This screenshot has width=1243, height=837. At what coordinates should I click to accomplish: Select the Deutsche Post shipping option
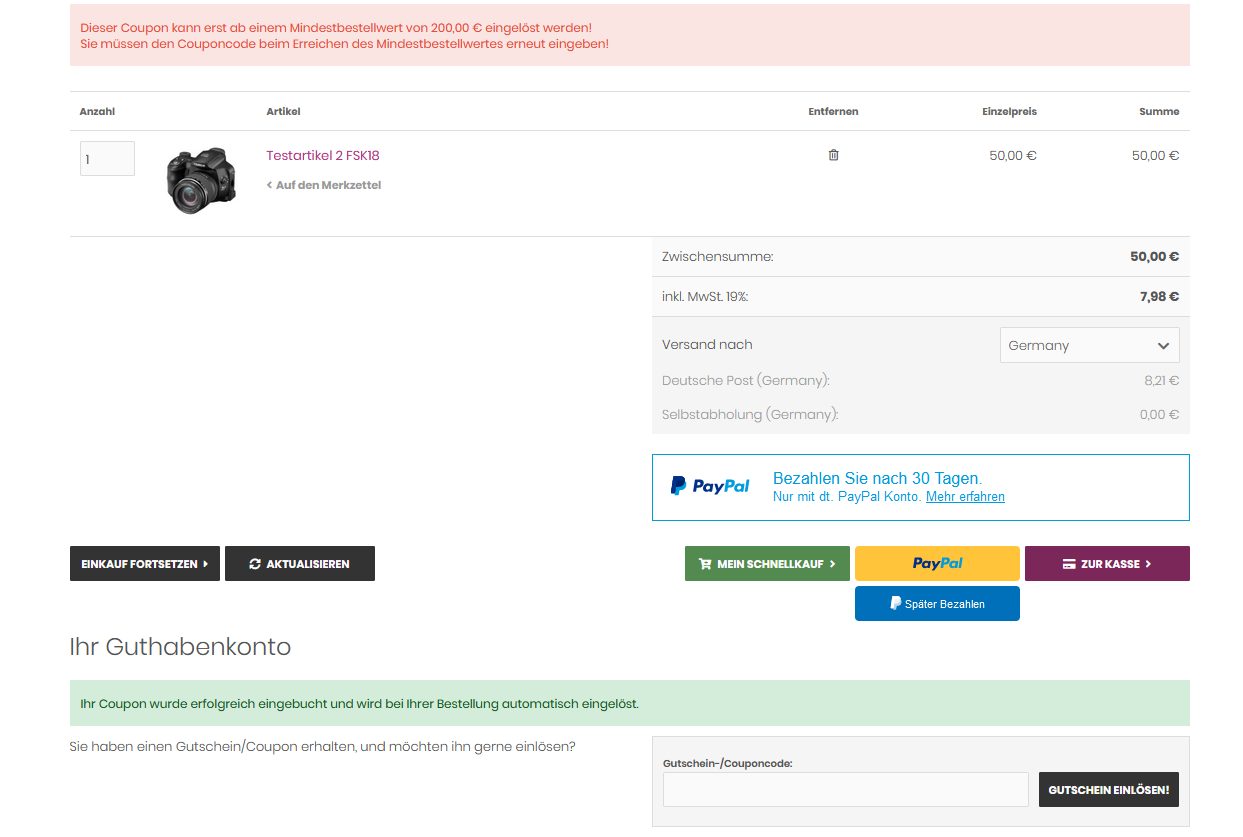point(746,381)
